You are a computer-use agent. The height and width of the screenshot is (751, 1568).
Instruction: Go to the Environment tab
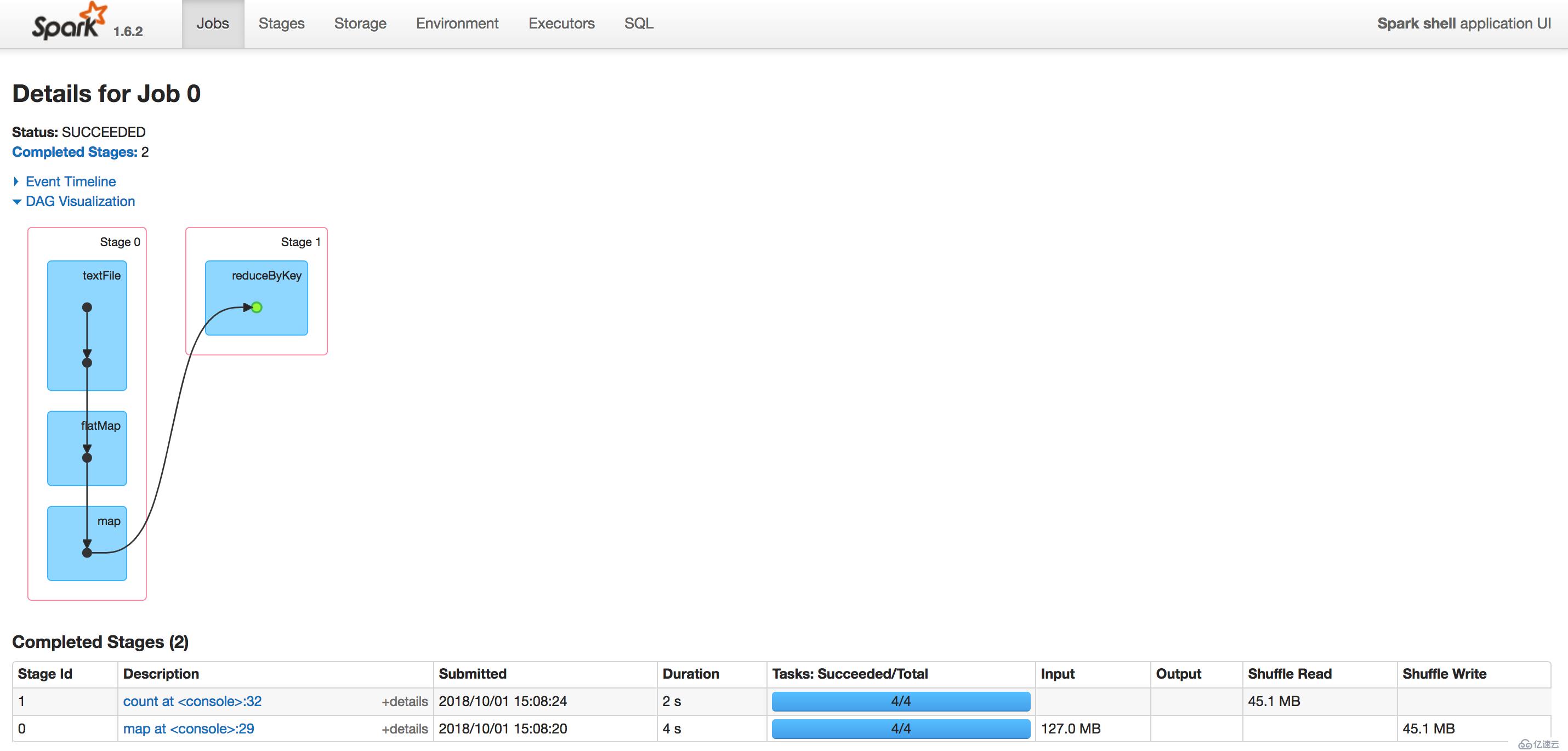(x=457, y=24)
